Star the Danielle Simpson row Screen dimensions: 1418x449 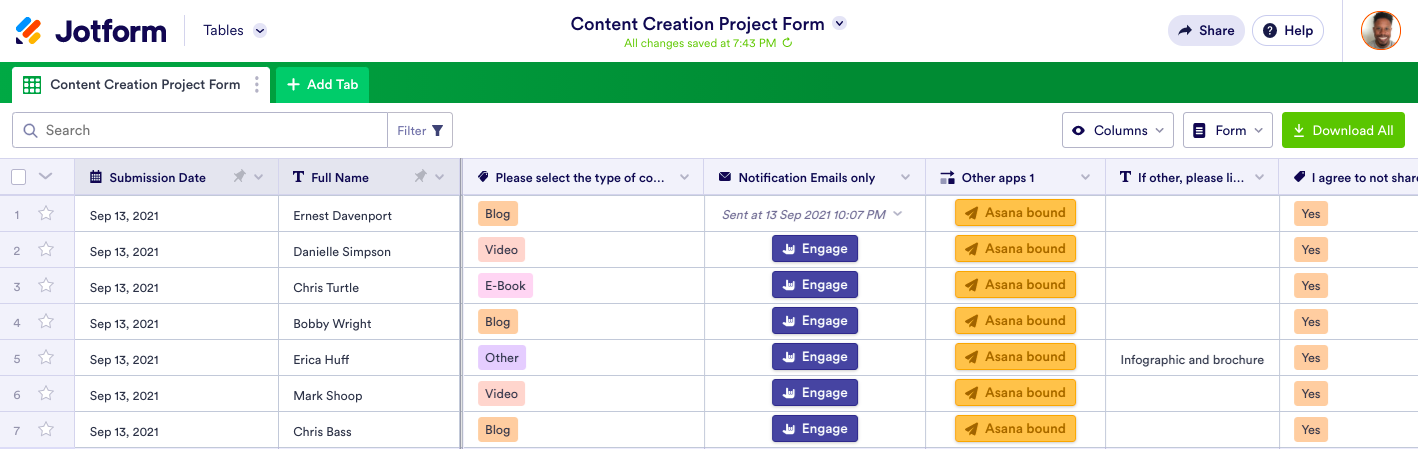click(46, 249)
